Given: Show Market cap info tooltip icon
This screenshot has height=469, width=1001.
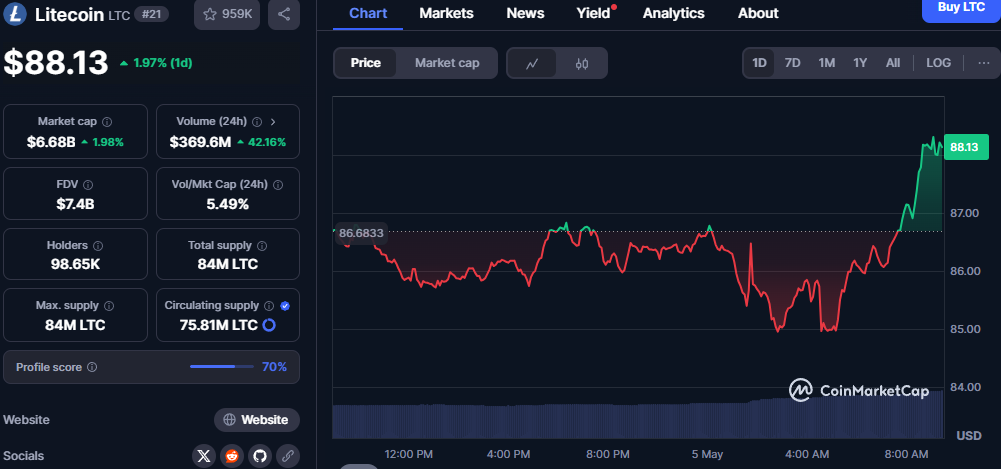Looking at the screenshot, I should (x=107, y=121).
